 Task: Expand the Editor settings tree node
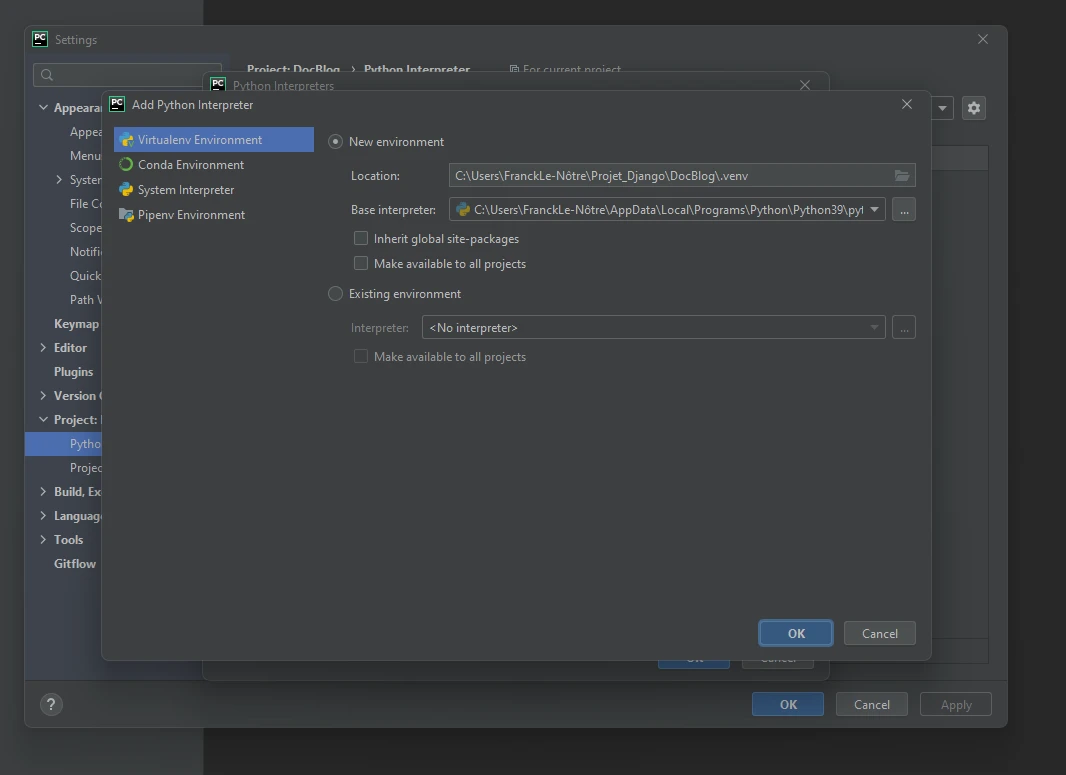pos(43,348)
